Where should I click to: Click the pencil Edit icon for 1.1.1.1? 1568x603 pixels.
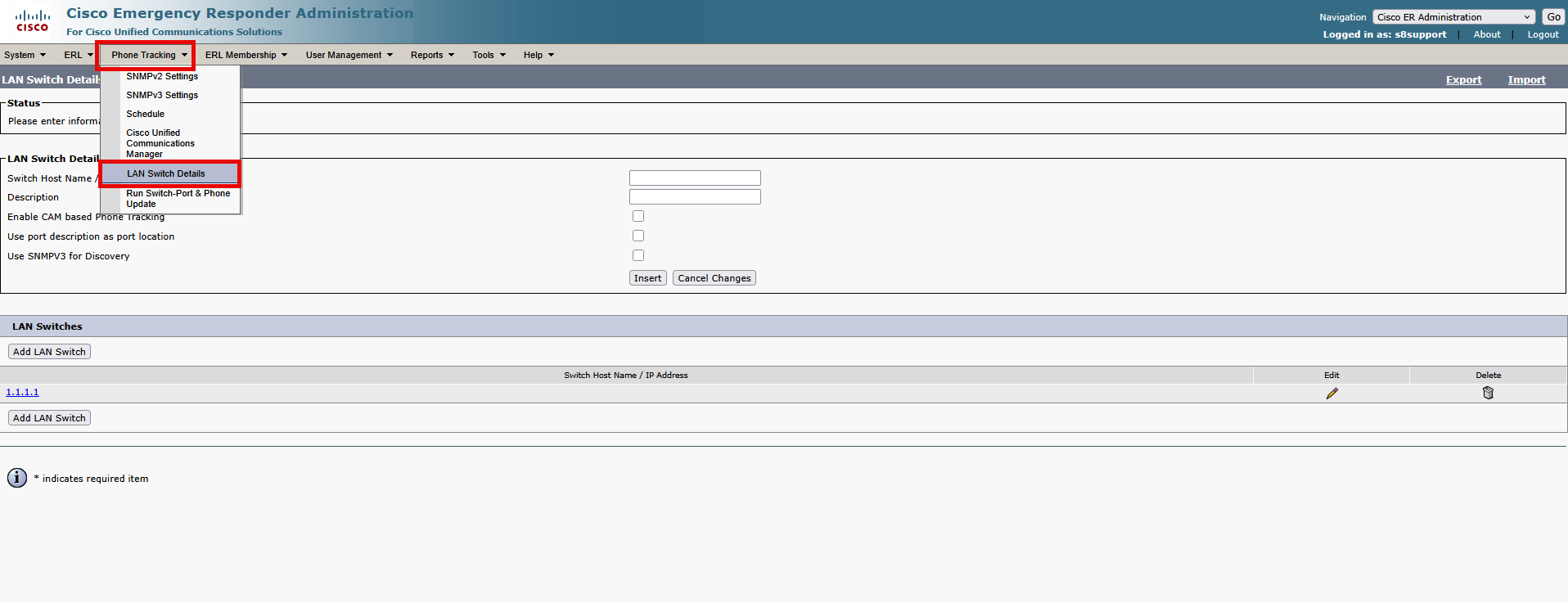click(x=1331, y=394)
